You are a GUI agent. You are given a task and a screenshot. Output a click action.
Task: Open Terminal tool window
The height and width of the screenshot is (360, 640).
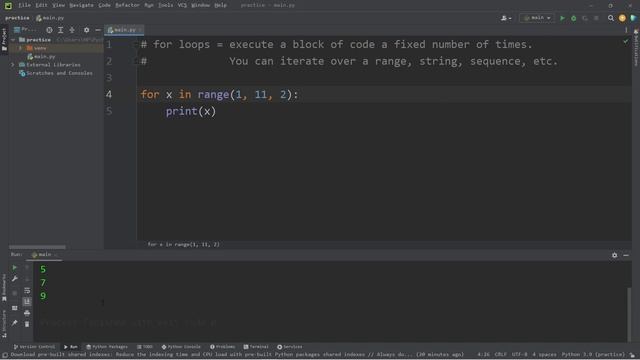click(256, 347)
